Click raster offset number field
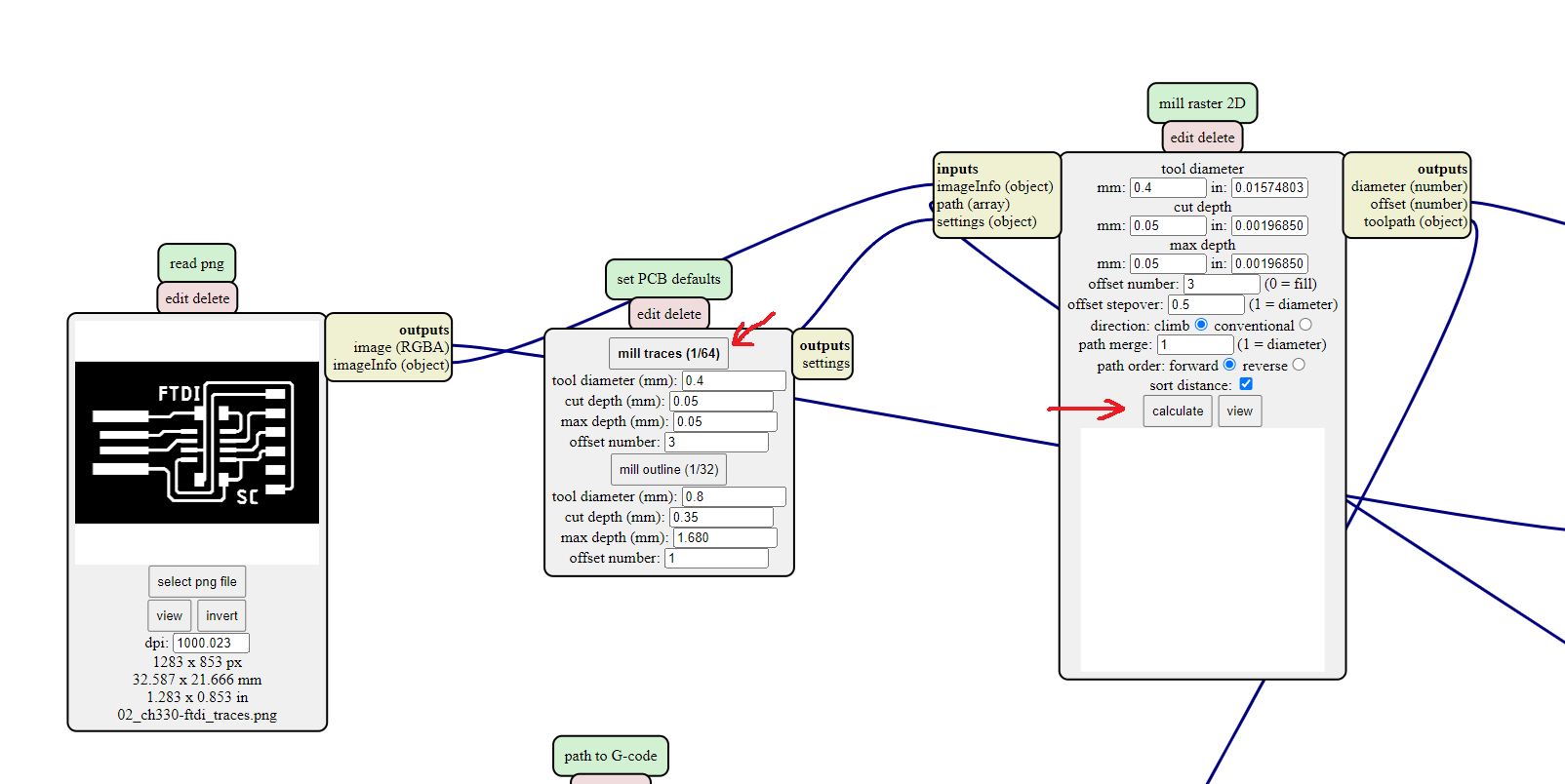 1222,284
